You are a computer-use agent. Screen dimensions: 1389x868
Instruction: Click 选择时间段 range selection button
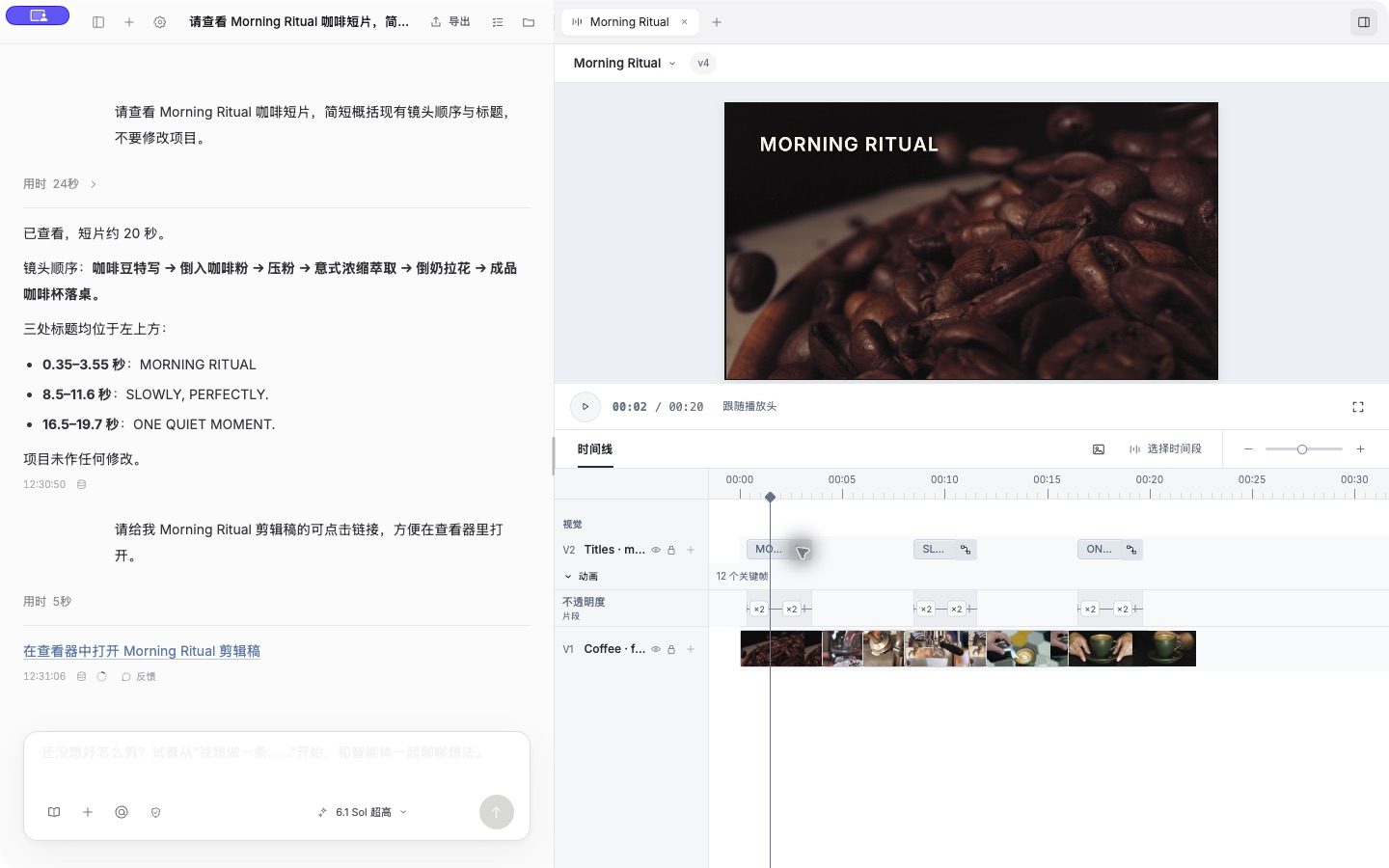click(1165, 449)
